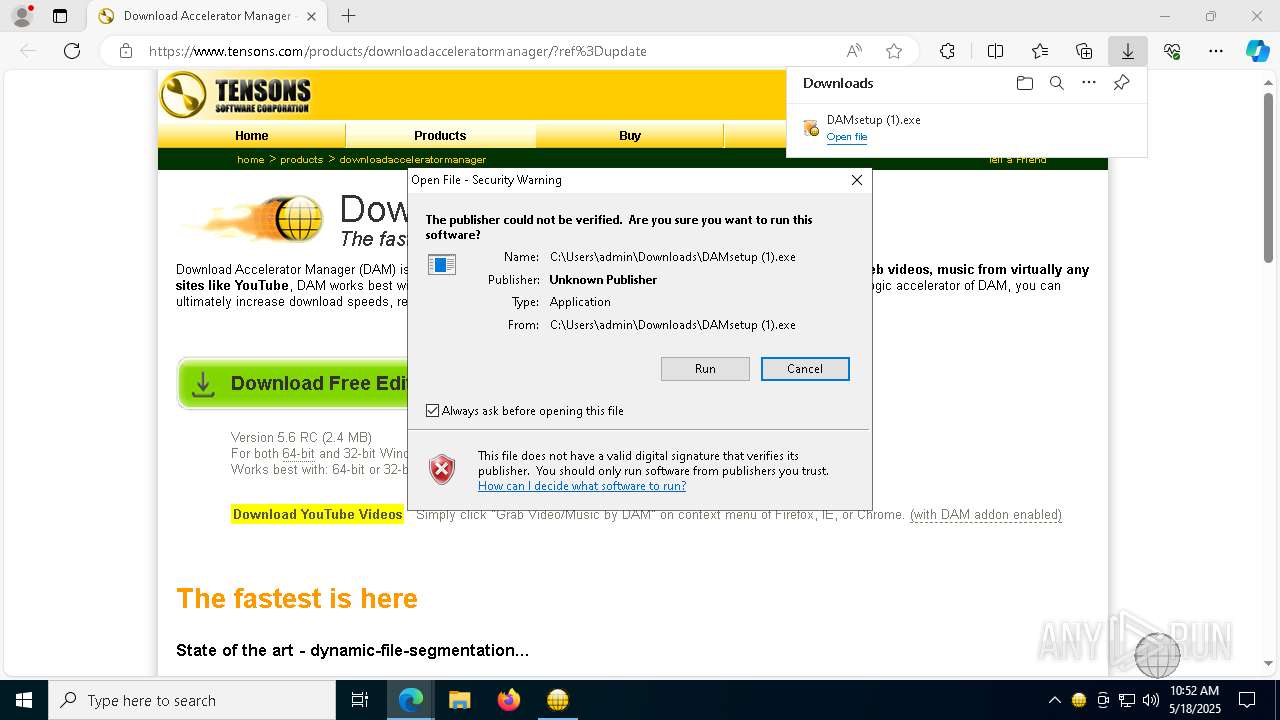Open a new browser tab

click(x=348, y=16)
